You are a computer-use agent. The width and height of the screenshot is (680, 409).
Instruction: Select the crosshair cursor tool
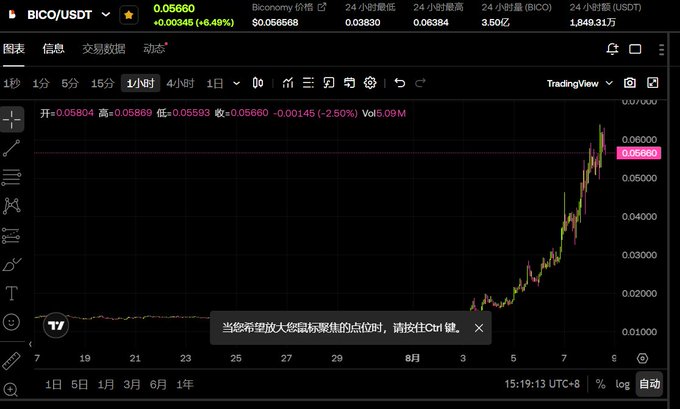(x=12, y=119)
